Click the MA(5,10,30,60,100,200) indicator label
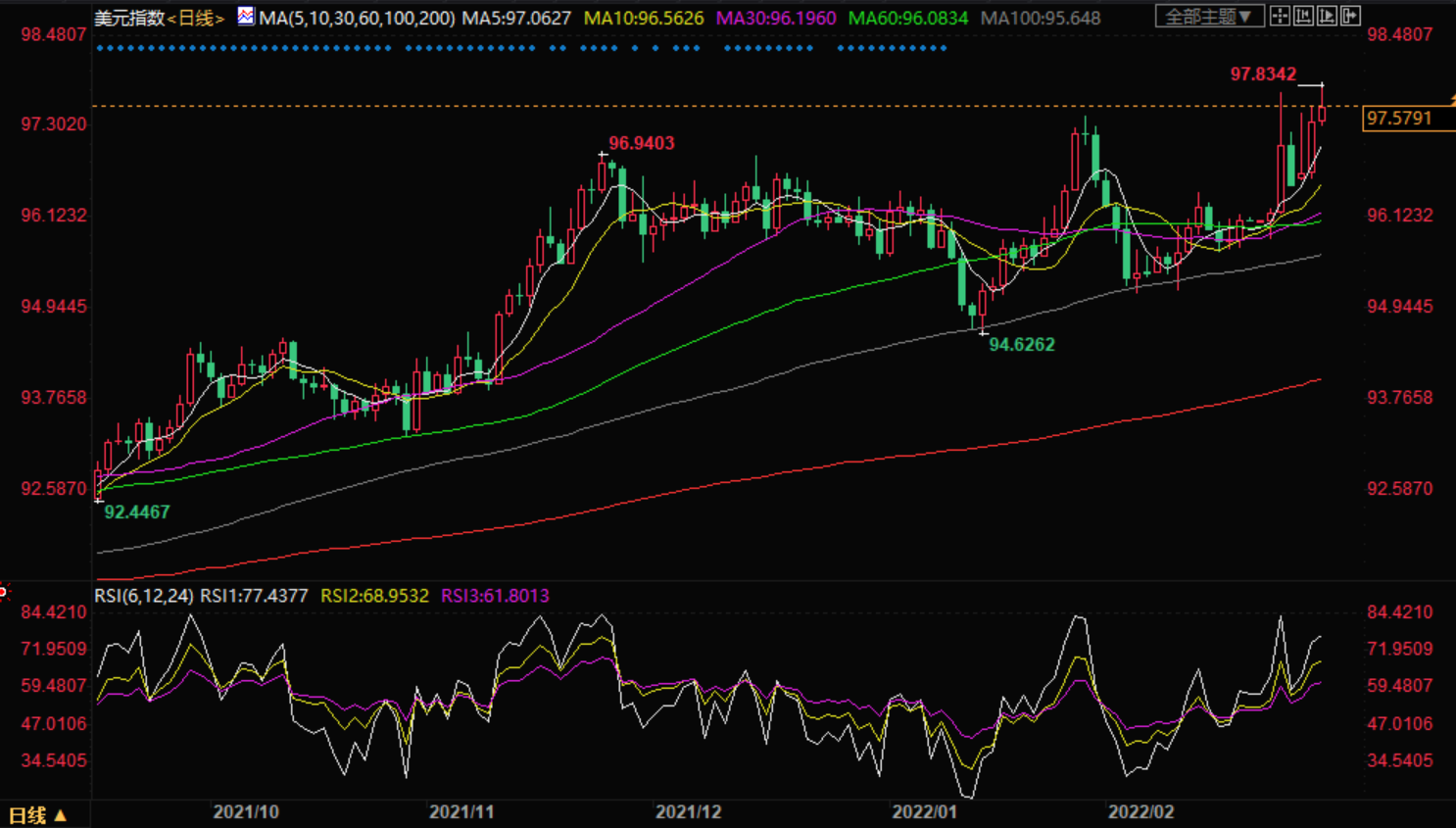Image resolution: width=1456 pixels, height=828 pixels. (357, 18)
